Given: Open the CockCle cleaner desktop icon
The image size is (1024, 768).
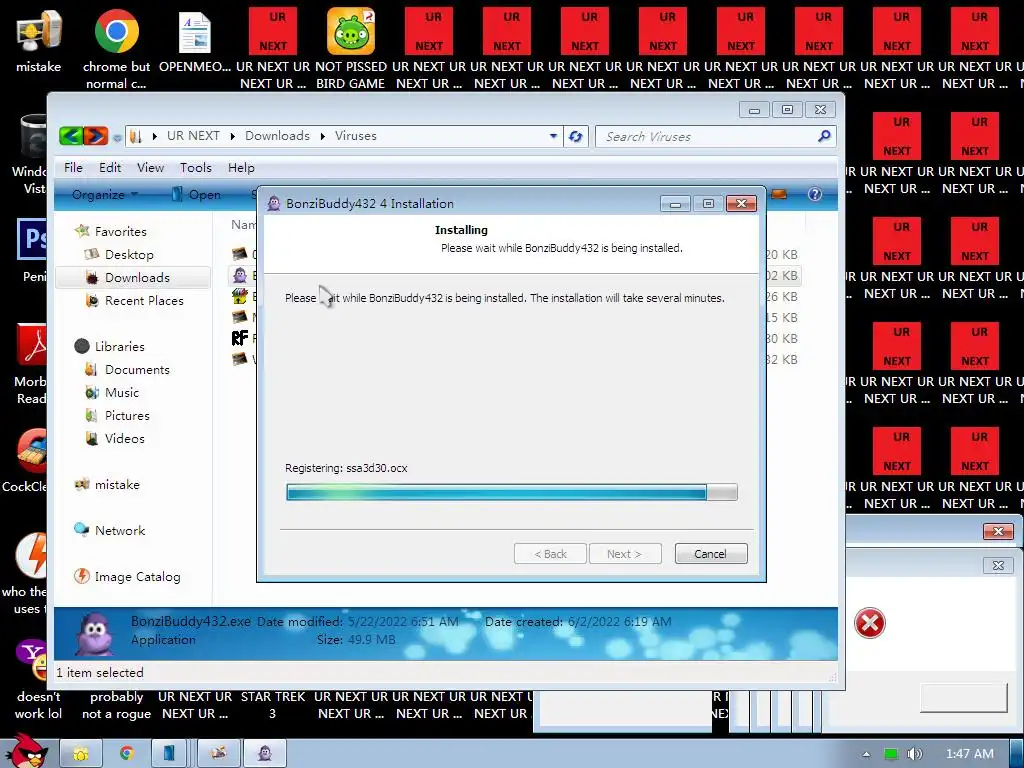Looking at the screenshot, I should coord(31,451).
